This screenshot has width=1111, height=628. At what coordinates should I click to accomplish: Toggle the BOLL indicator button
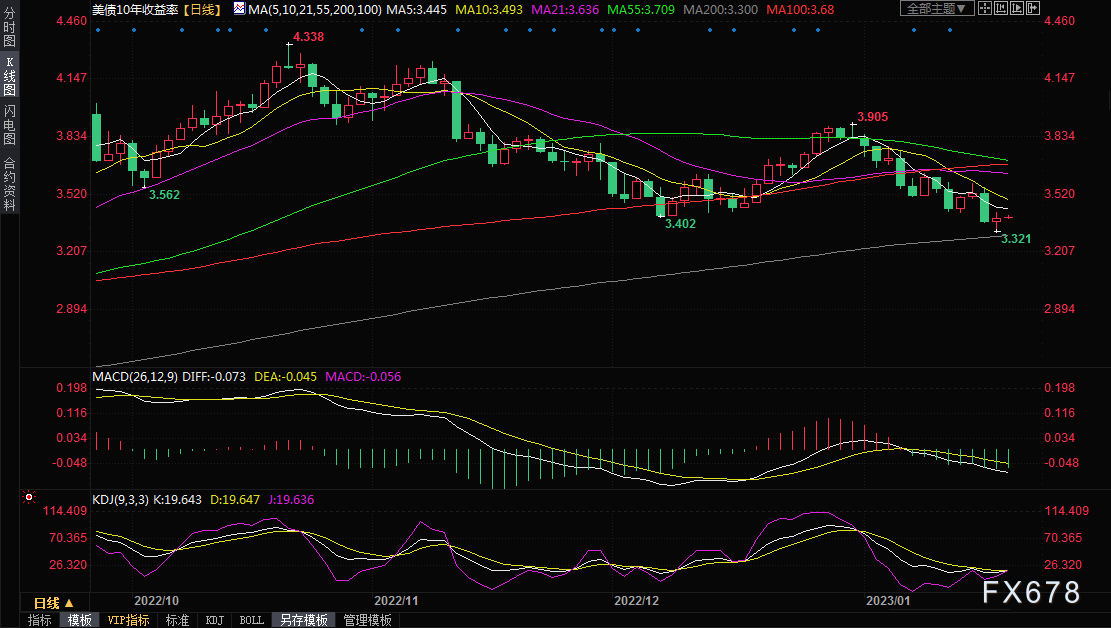click(x=250, y=620)
